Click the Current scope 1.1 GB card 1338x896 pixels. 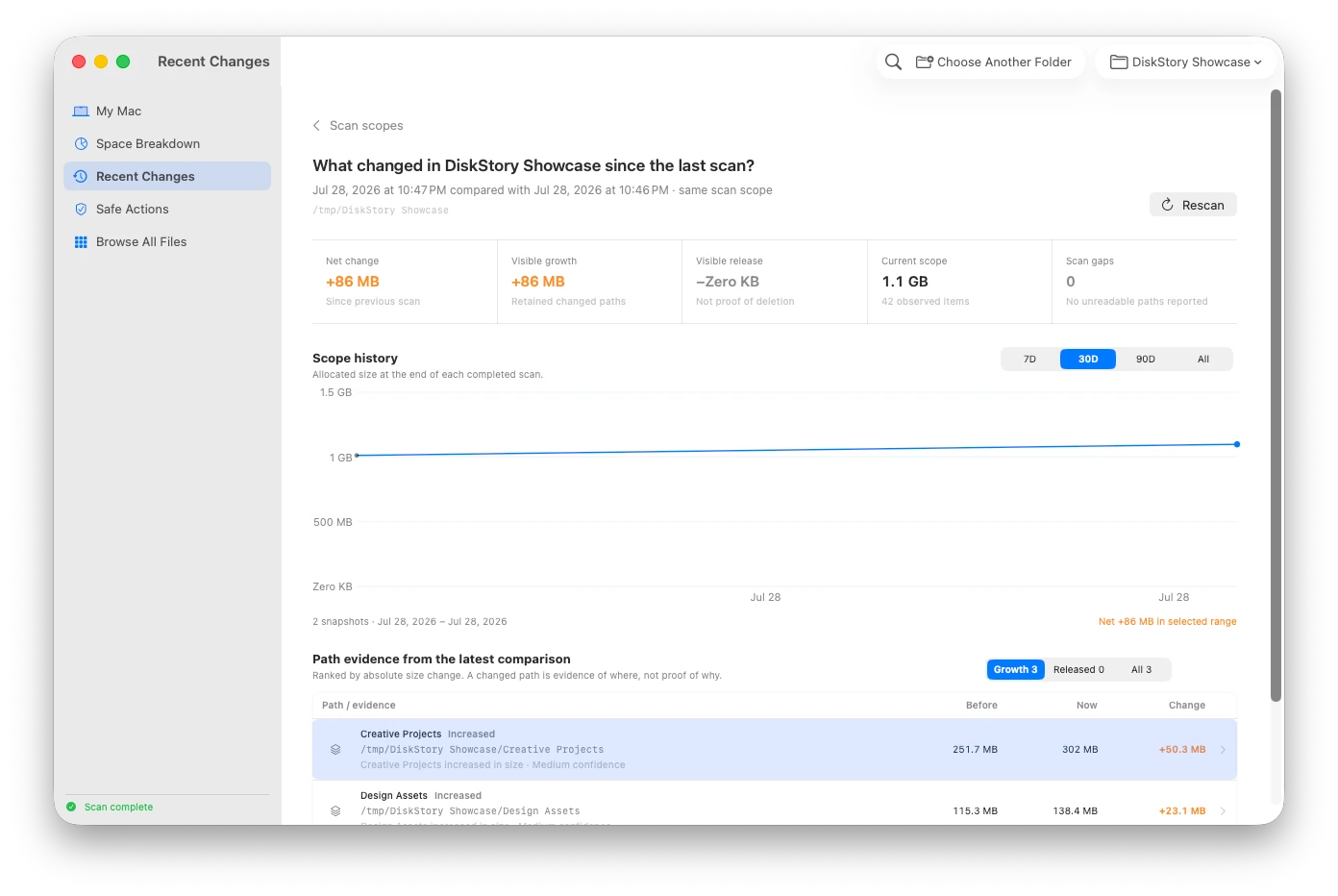(959, 282)
